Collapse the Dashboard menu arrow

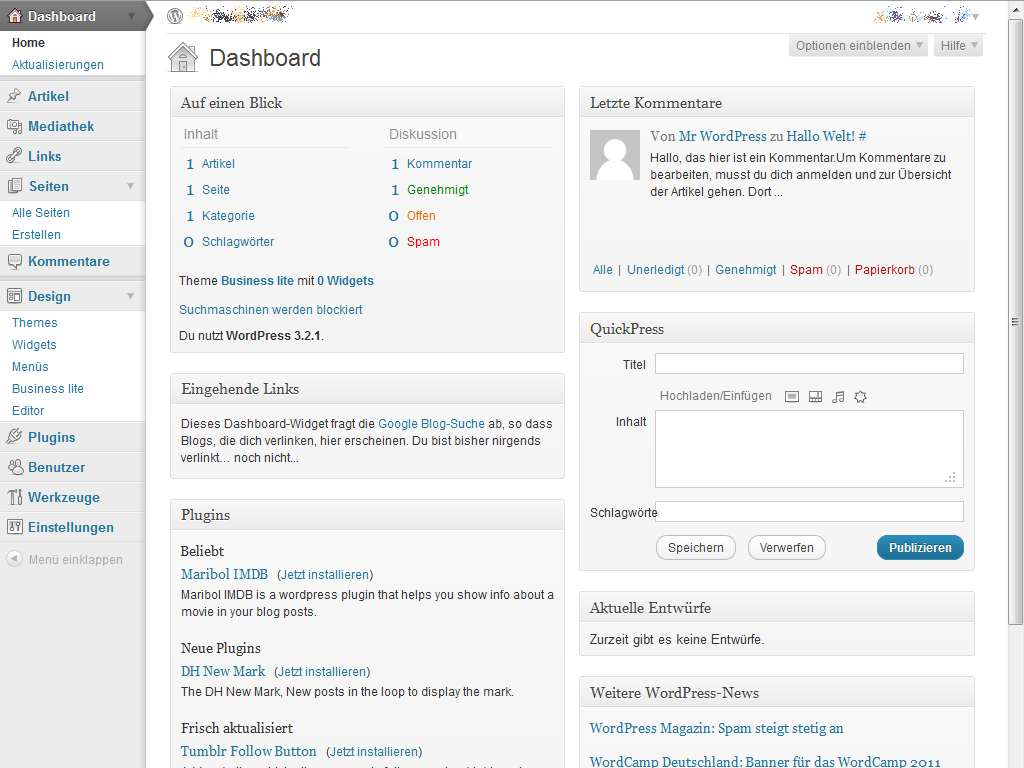click(131, 16)
